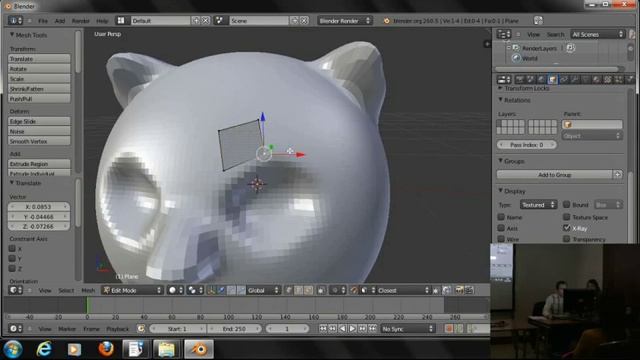The width and height of the screenshot is (640, 360).
Task: Click the Blender logo splash icon
Action: [x=386, y=21]
